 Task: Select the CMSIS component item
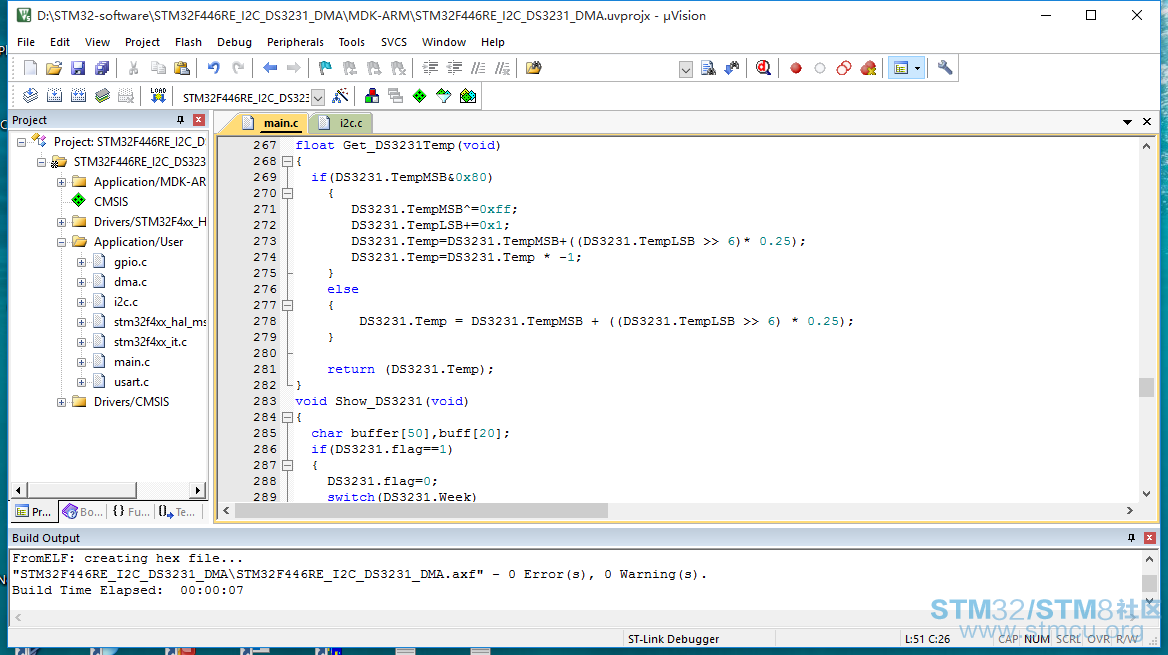click(x=111, y=202)
